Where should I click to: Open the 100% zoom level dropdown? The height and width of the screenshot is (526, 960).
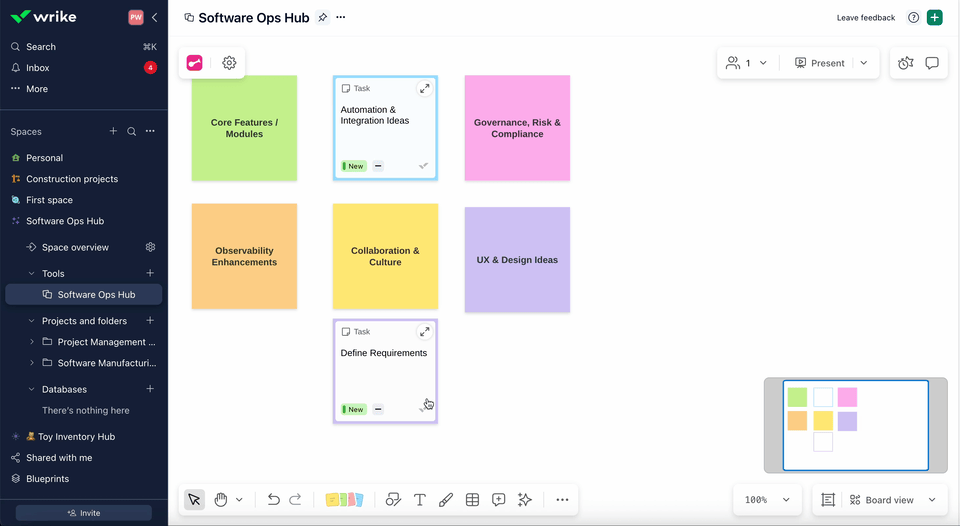click(x=768, y=500)
